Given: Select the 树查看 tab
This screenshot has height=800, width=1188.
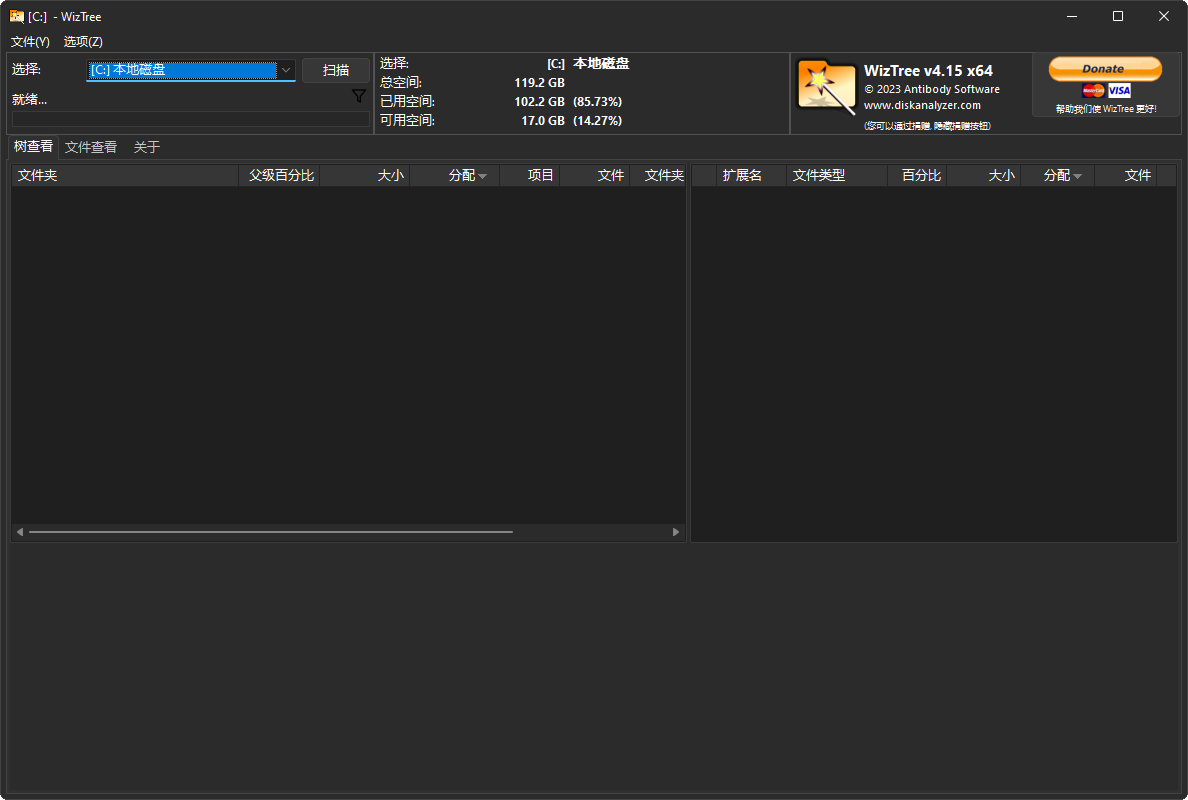Looking at the screenshot, I should [32, 146].
